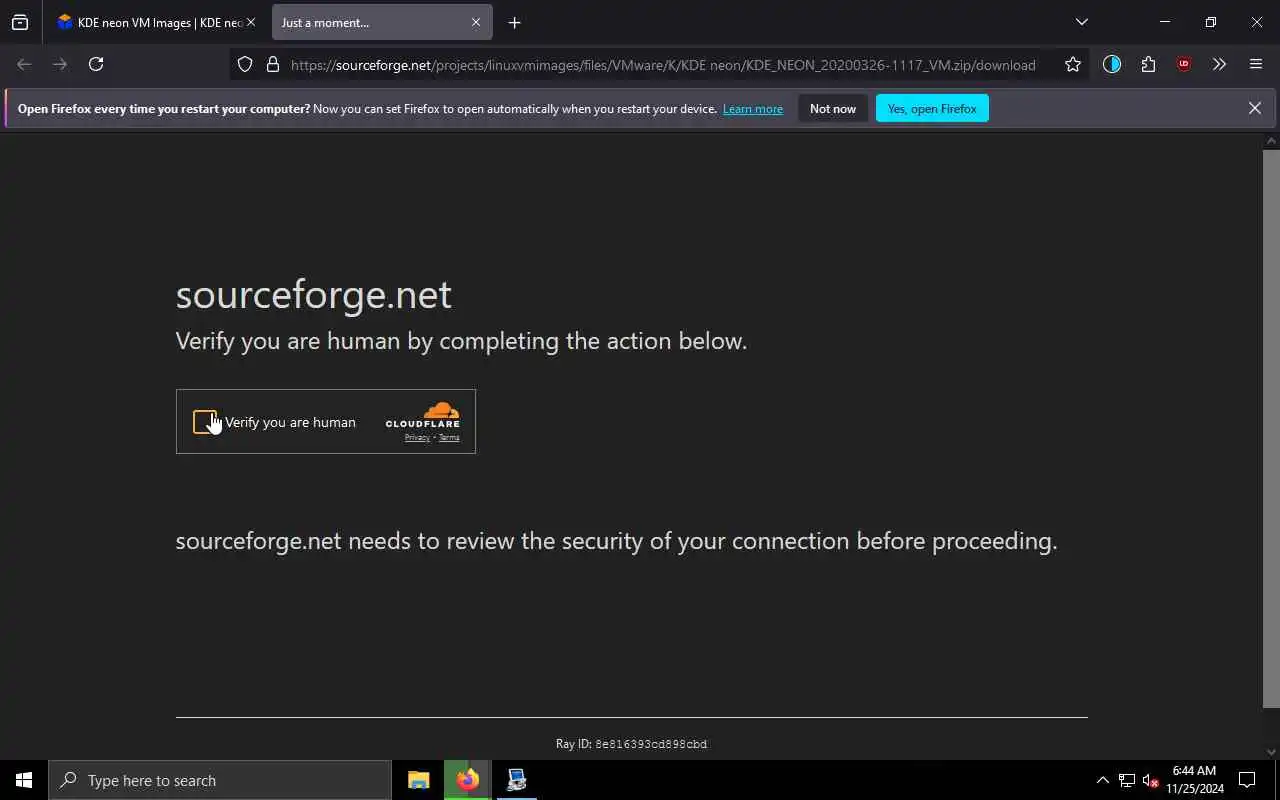Click the Cloudflare logo
This screenshot has width=1280, height=800.
coord(423,415)
